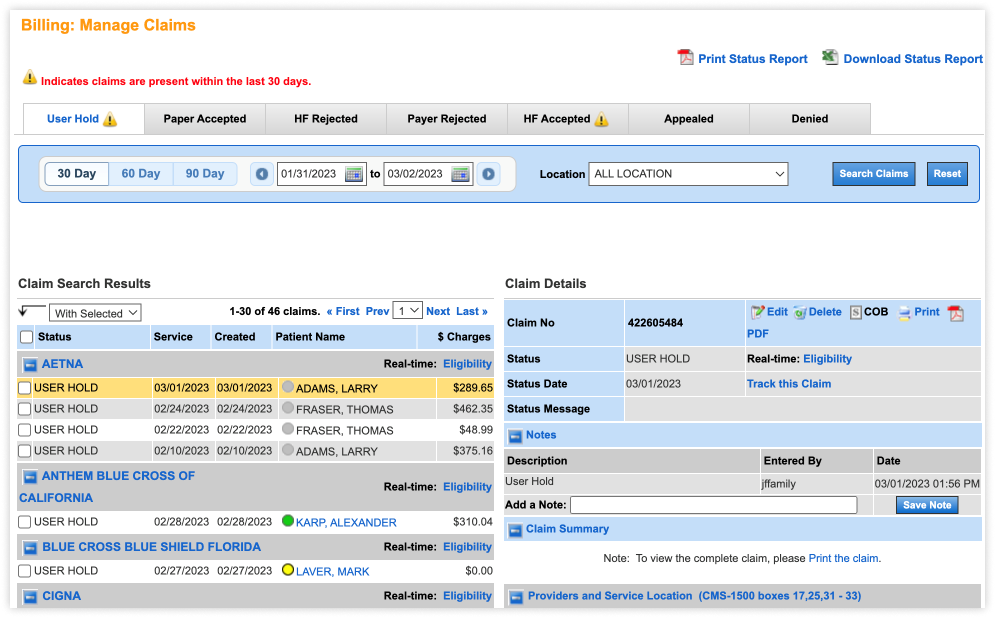Screen dimensions: 995x618
Task: Click the warning icon on HF Accepted tab
Action: coord(602,119)
